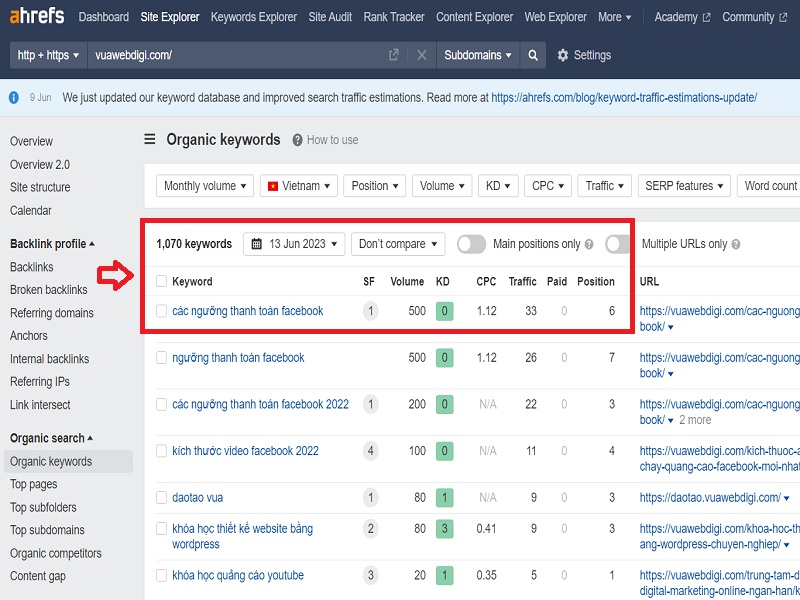Screen dimensions: 800x600
Task: Open Volume filter dropdown
Action: [x=442, y=186]
